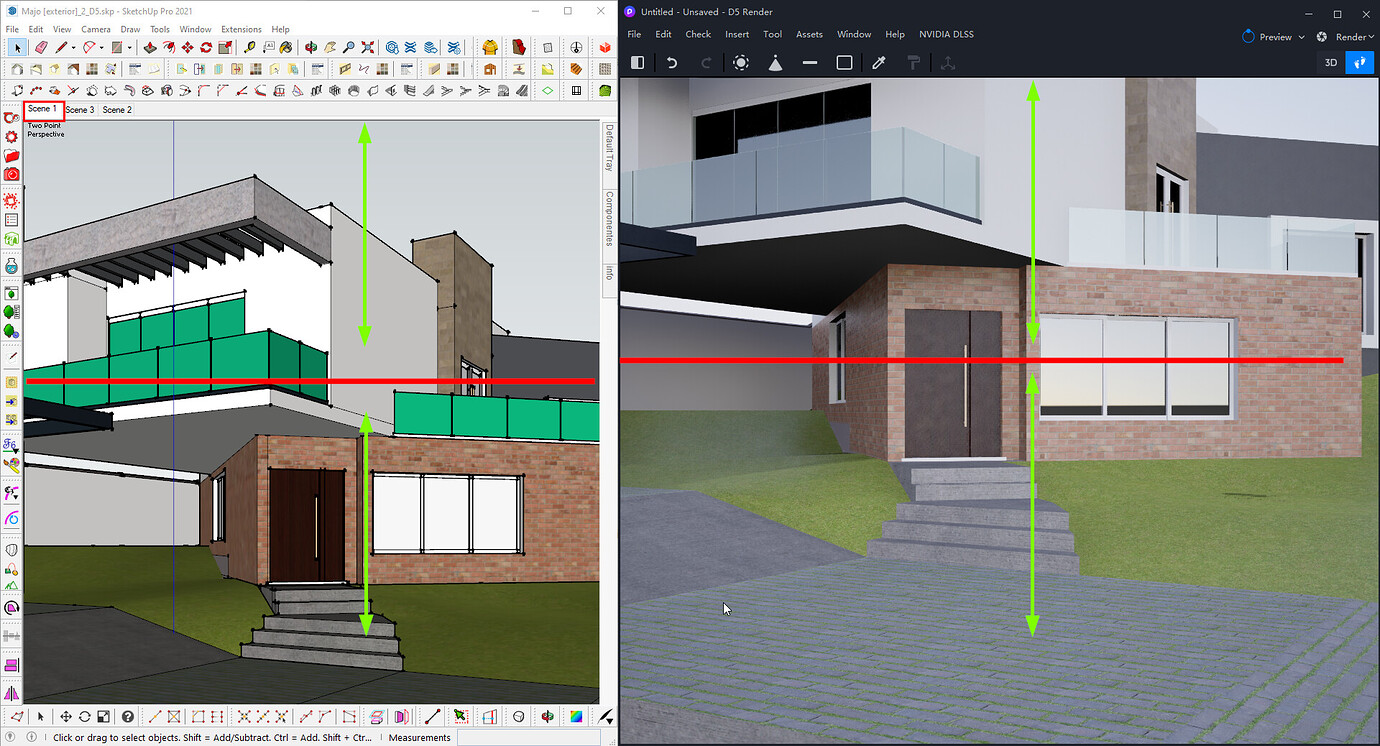This screenshot has width=1380, height=746.
Task: Activate D5 Render's material eyedropper tool
Action: 880,62
